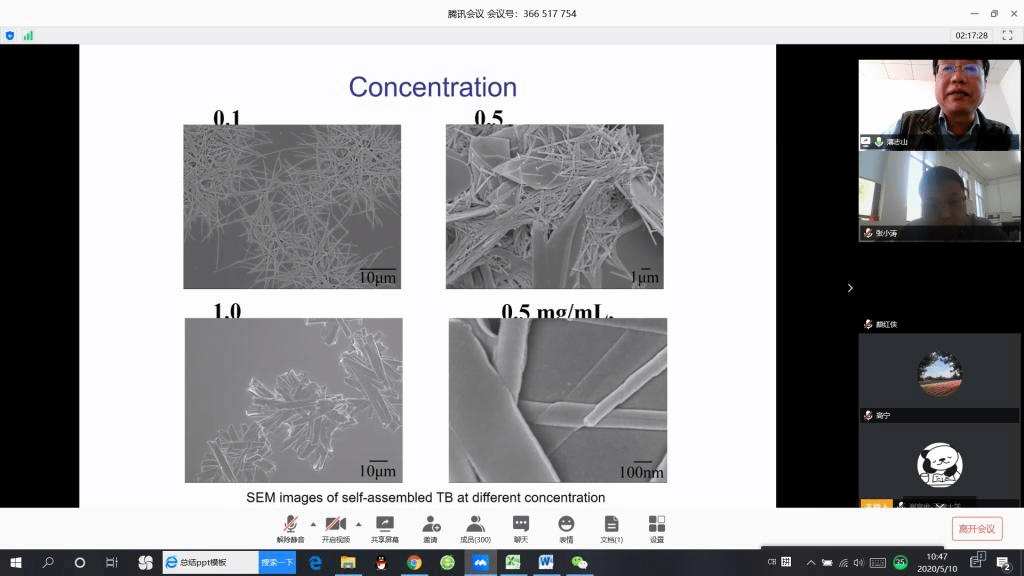The image size is (1024, 576).
Task: Collapse the participant video sidebar arrow
Action: pos(850,288)
